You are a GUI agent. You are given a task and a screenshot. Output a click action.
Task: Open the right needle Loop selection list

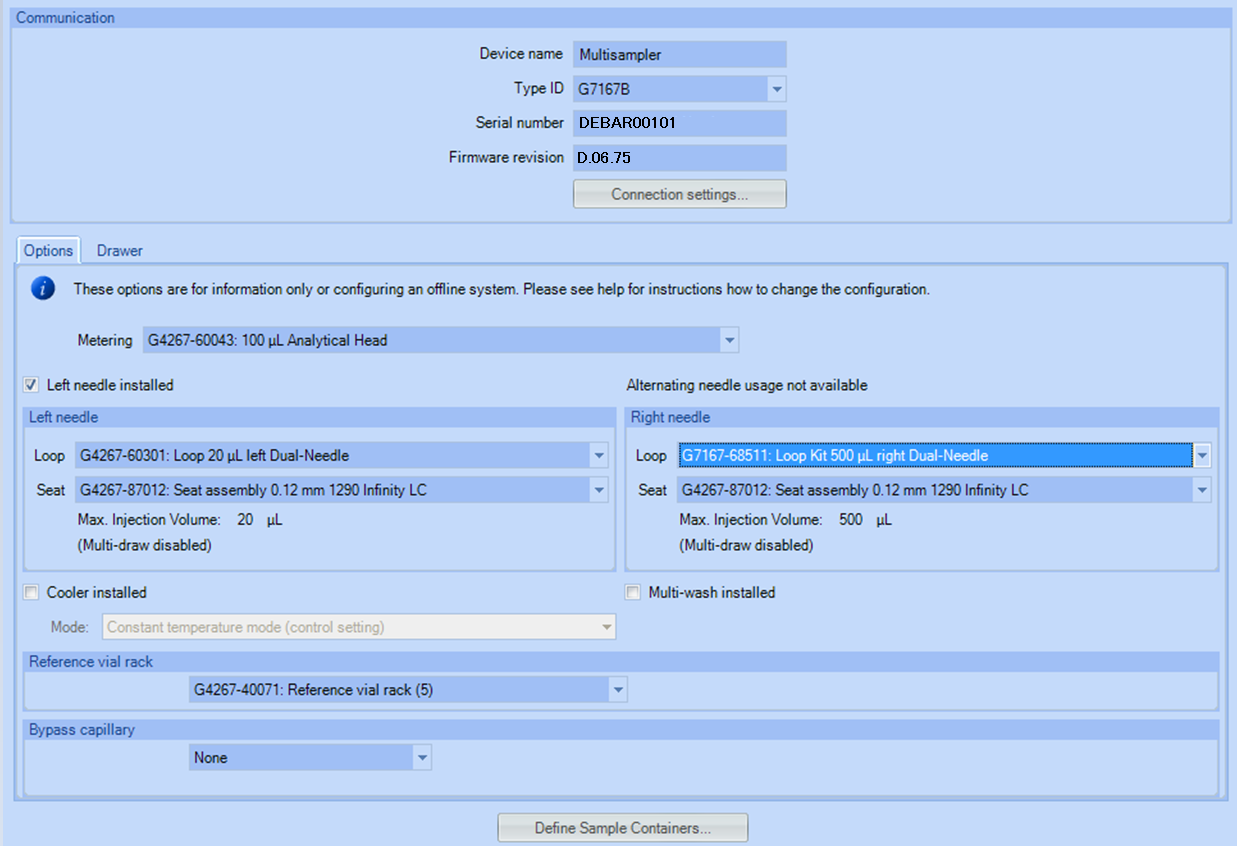[x=1201, y=455]
